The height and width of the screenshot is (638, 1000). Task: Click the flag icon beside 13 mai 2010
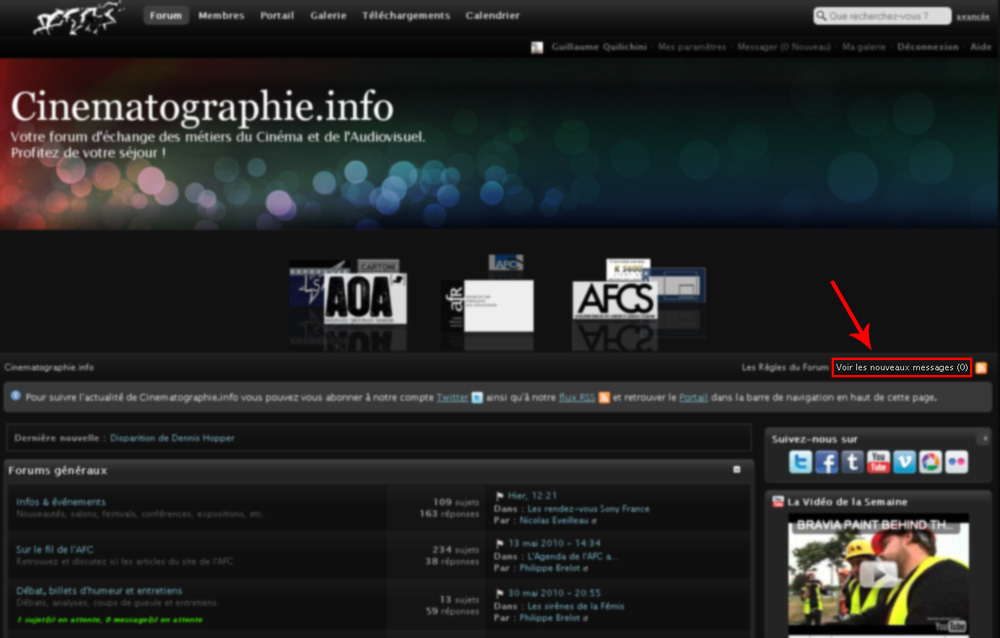[499, 544]
